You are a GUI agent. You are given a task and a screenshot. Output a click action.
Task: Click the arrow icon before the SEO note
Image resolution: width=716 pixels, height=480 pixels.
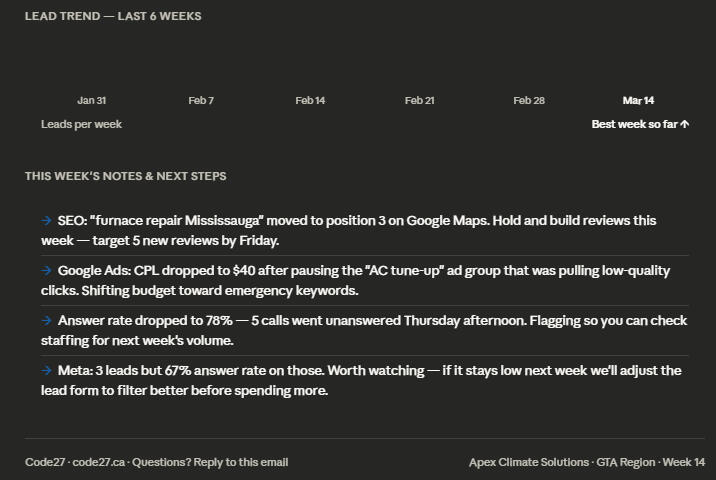(46, 220)
